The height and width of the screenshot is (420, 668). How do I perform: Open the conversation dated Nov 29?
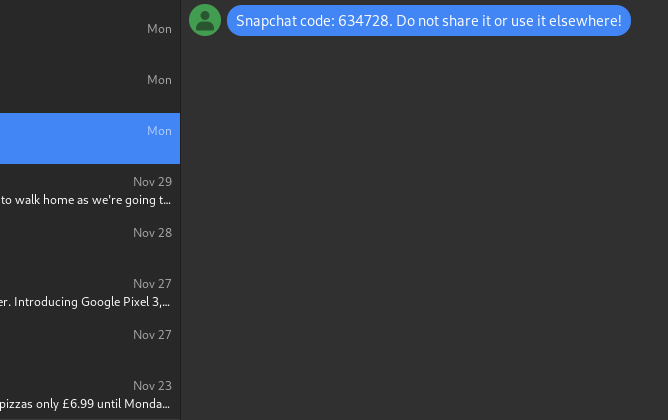pyautogui.click(x=90, y=190)
